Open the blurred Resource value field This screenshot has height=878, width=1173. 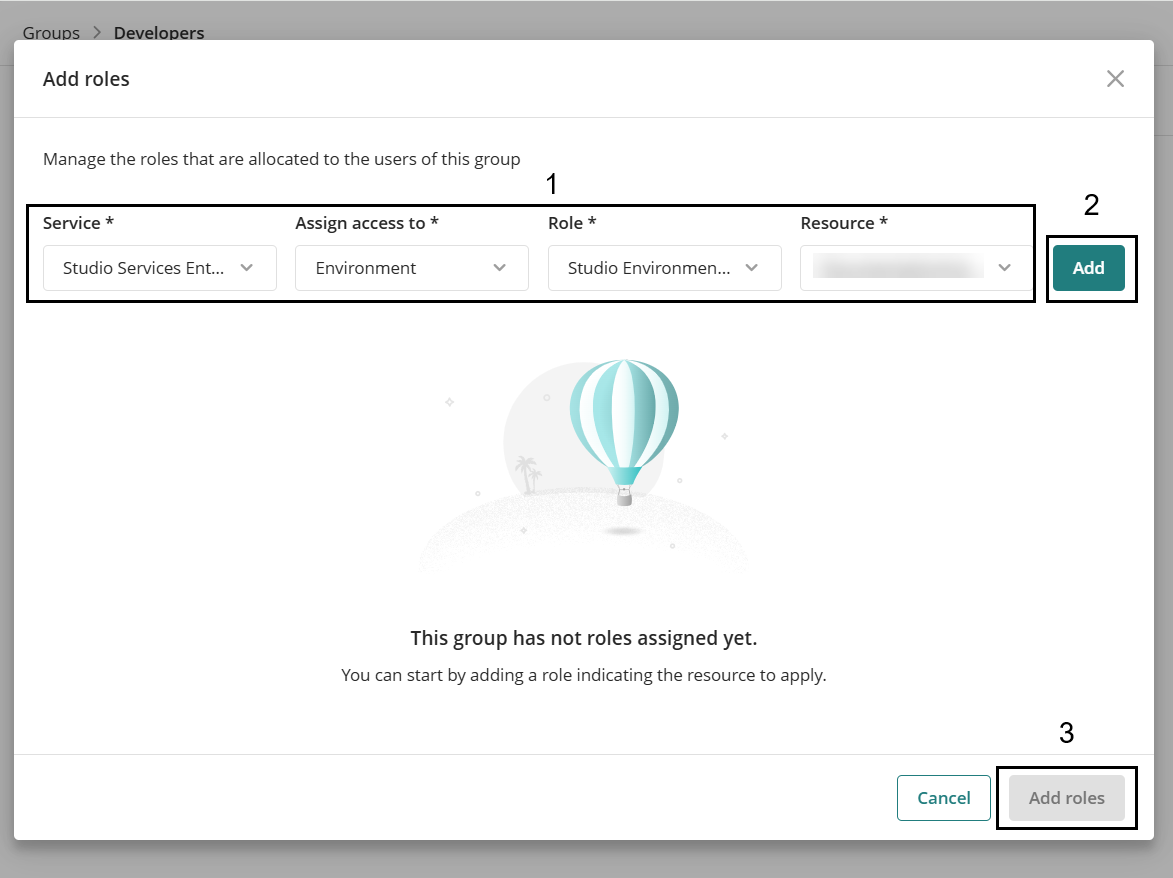897,268
